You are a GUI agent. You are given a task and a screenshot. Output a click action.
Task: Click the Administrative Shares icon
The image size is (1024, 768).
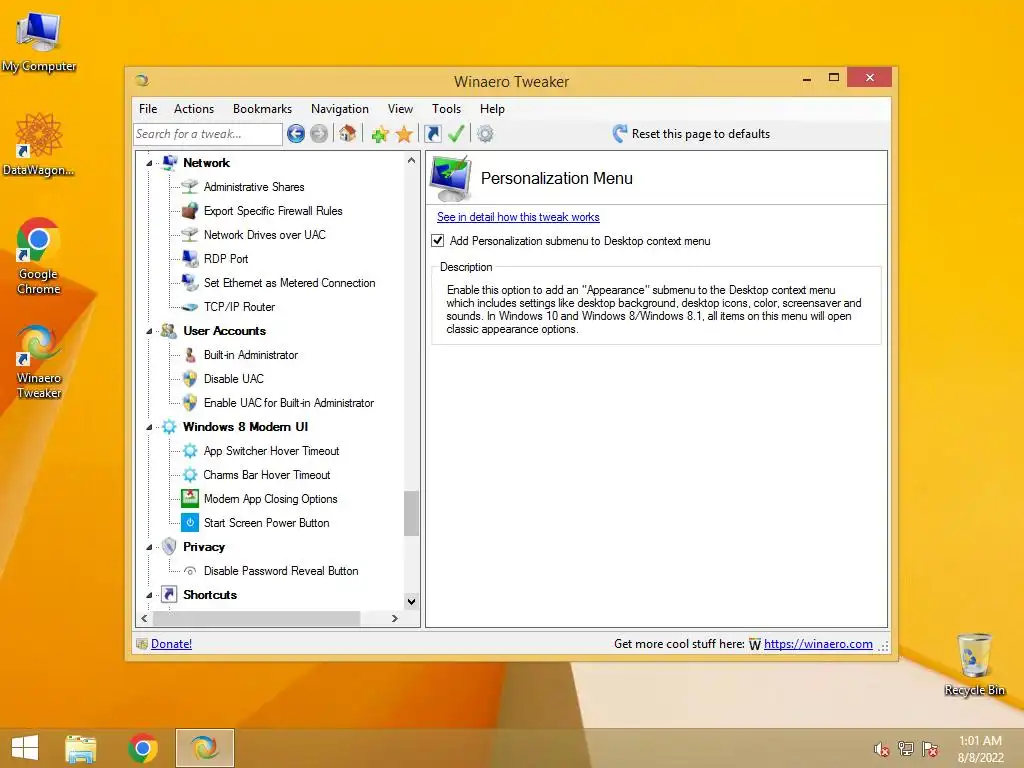[x=189, y=187]
